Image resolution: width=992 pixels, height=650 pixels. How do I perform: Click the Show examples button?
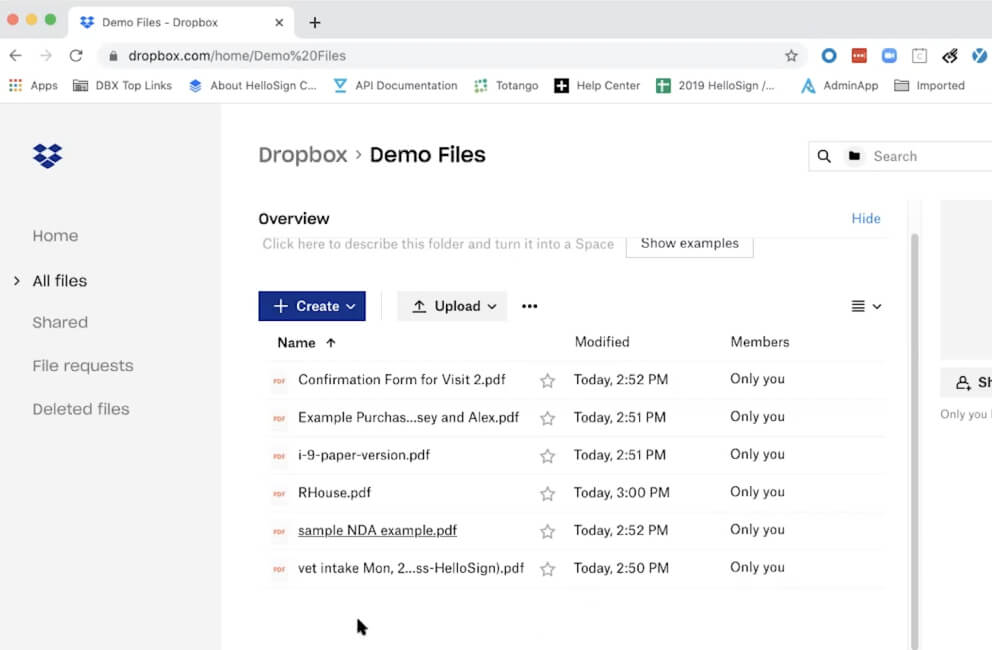click(x=690, y=244)
